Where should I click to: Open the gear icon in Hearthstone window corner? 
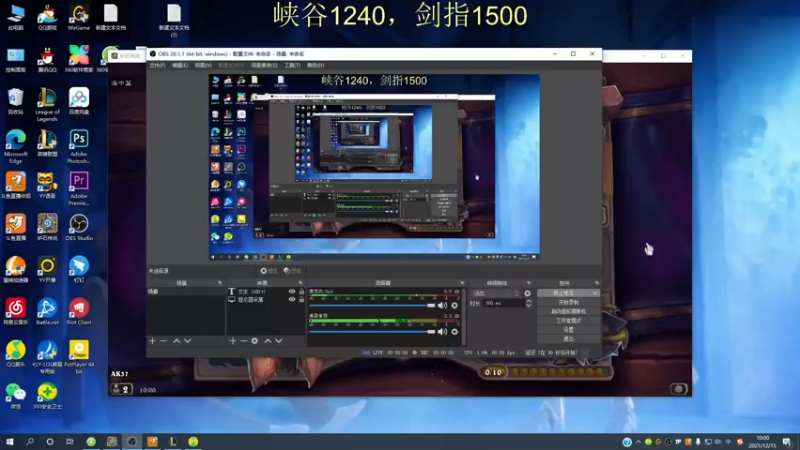pyautogui.click(x=679, y=389)
